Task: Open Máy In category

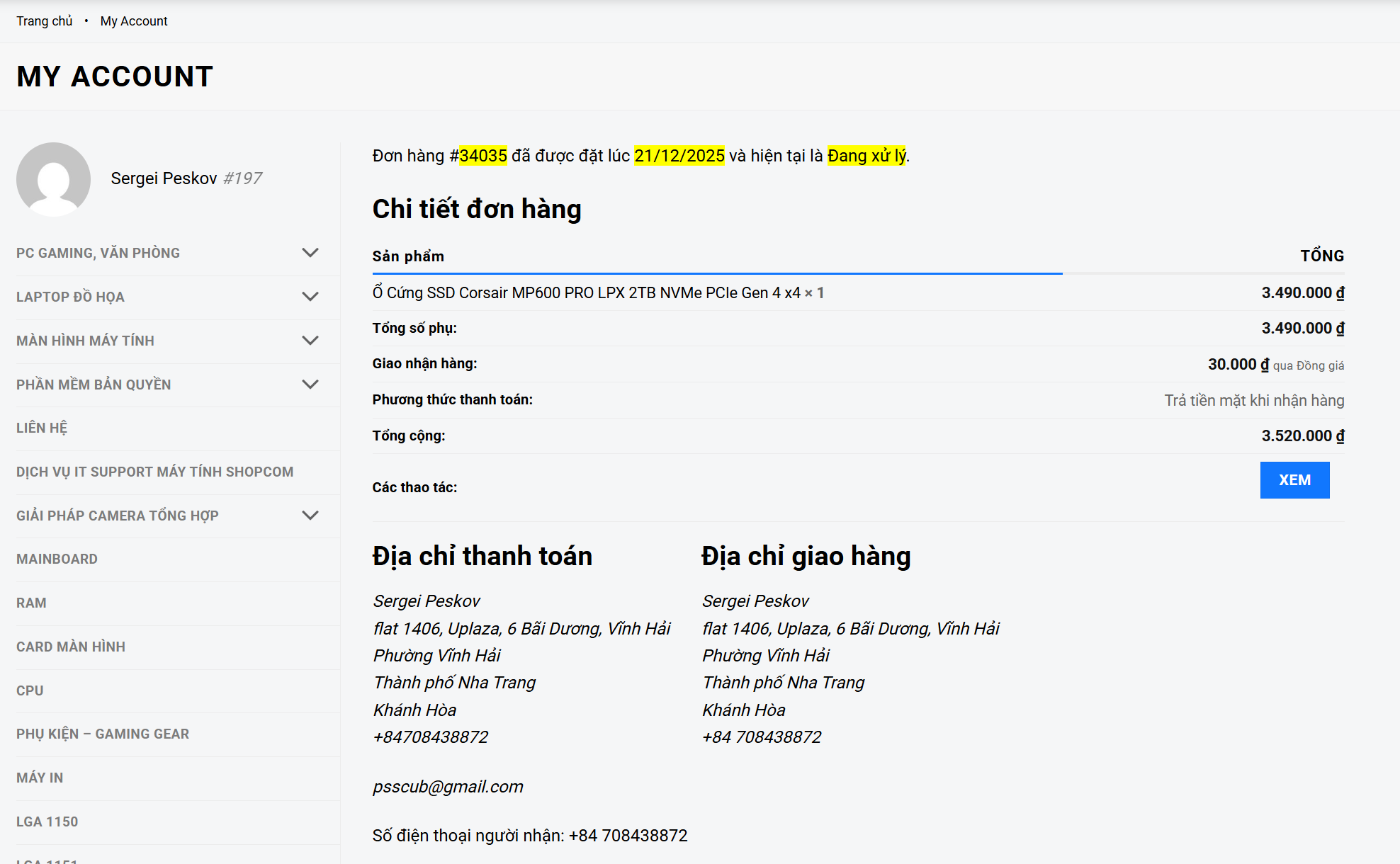Action: [x=40, y=778]
